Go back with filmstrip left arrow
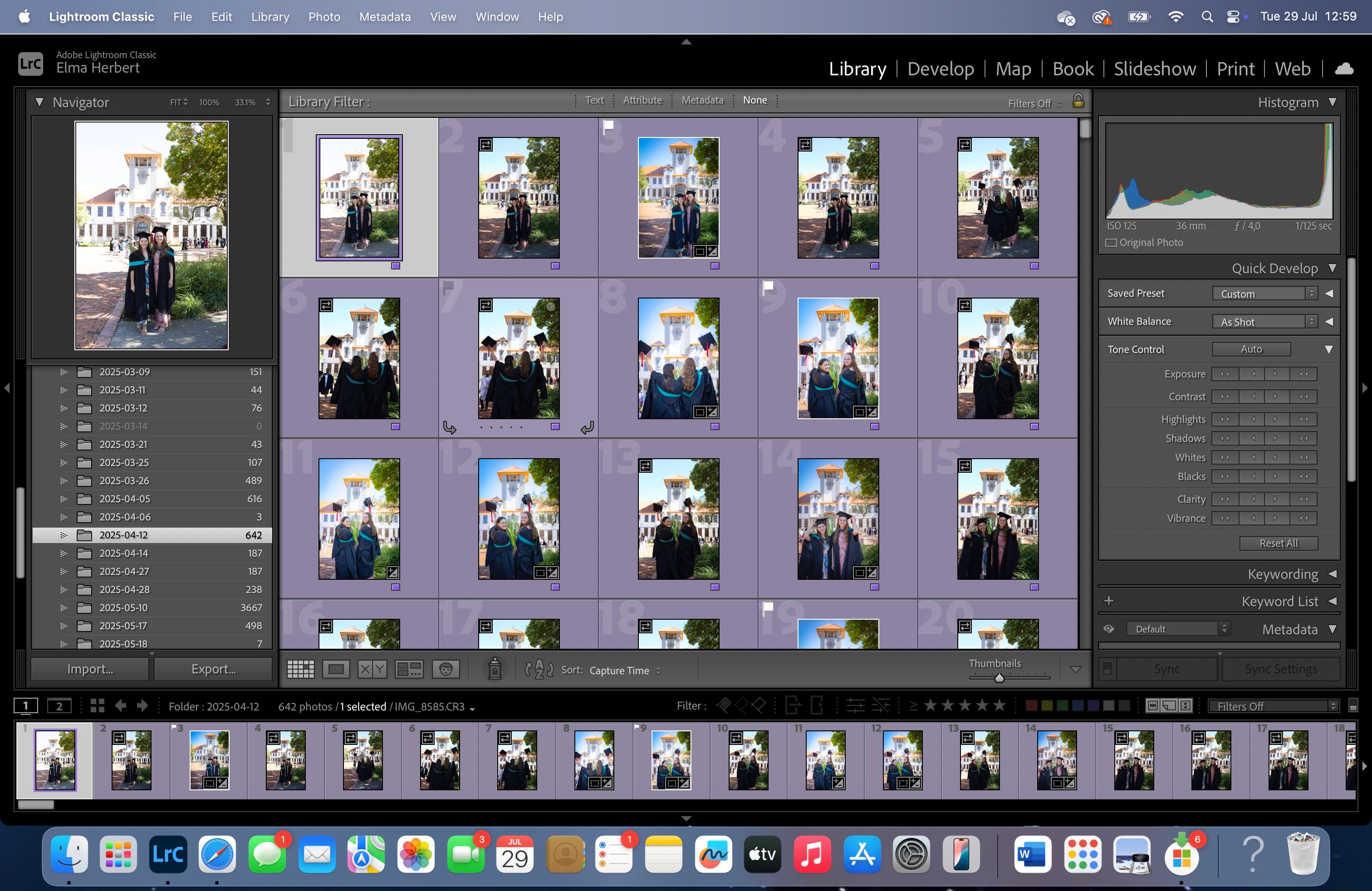The image size is (1372, 891). (121, 705)
